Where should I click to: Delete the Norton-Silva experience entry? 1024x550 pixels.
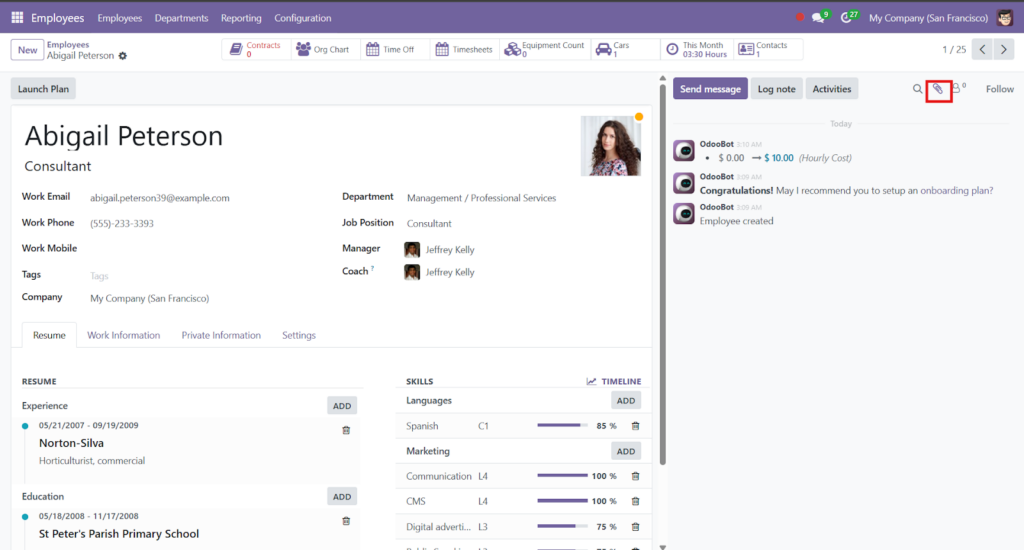click(x=346, y=430)
